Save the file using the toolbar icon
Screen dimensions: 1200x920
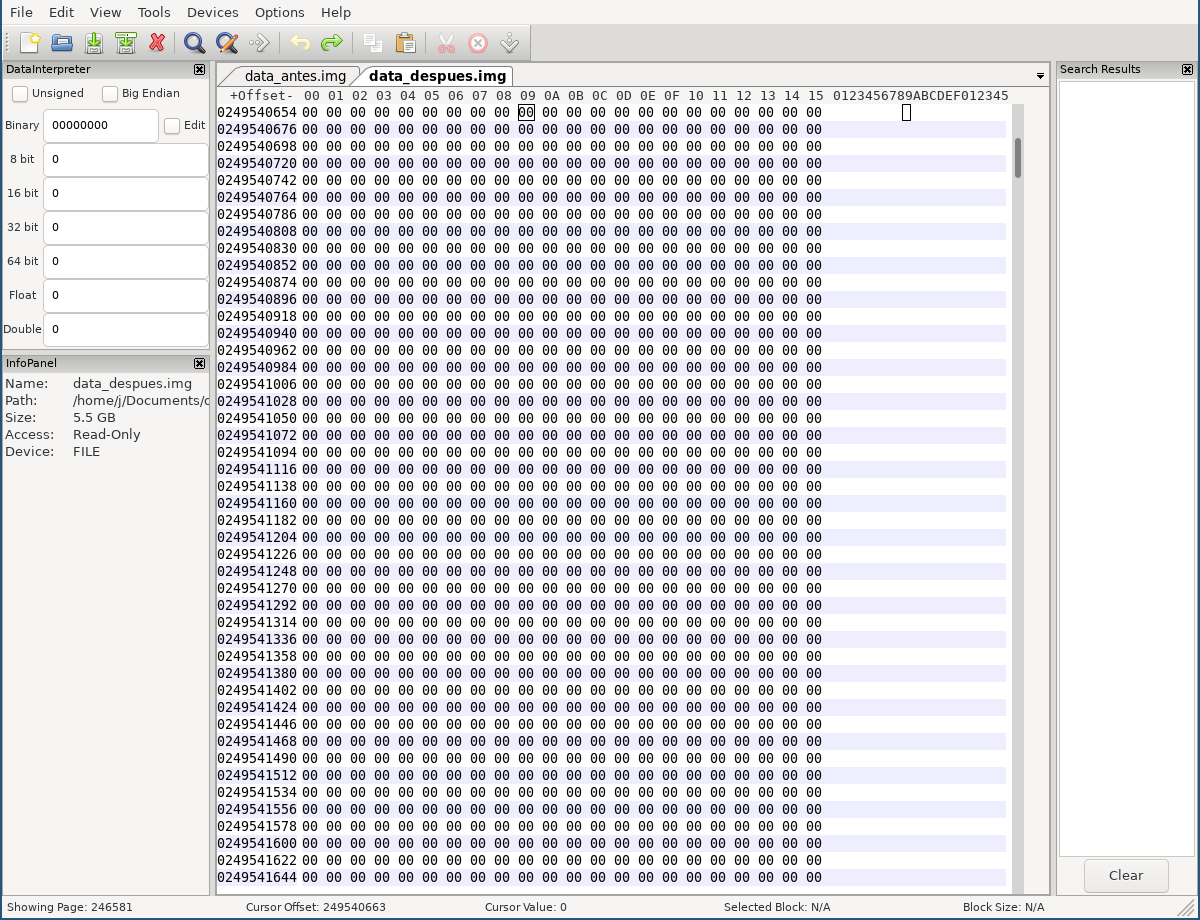tap(94, 43)
